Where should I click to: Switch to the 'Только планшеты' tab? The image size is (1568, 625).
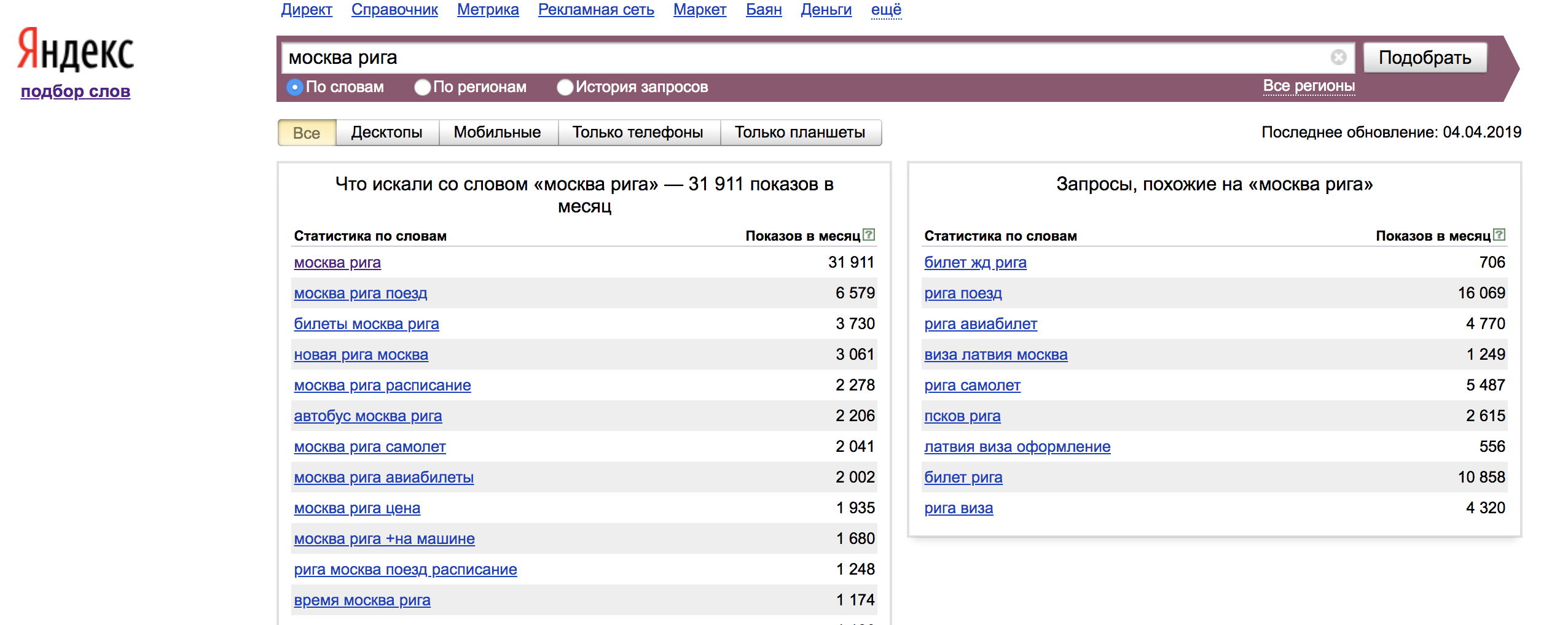800,133
